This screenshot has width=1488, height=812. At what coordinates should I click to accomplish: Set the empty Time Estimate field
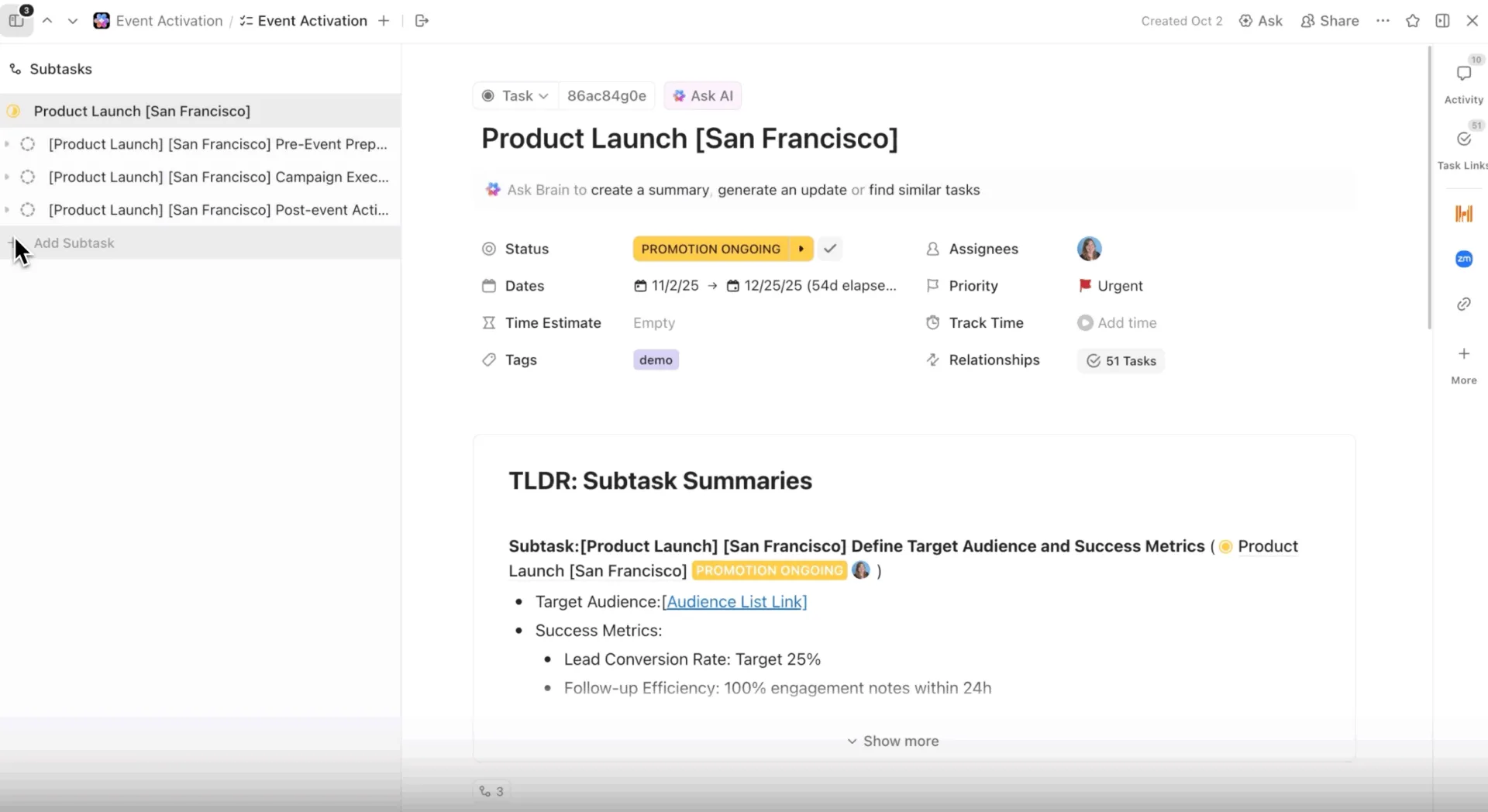(x=654, y=323)
